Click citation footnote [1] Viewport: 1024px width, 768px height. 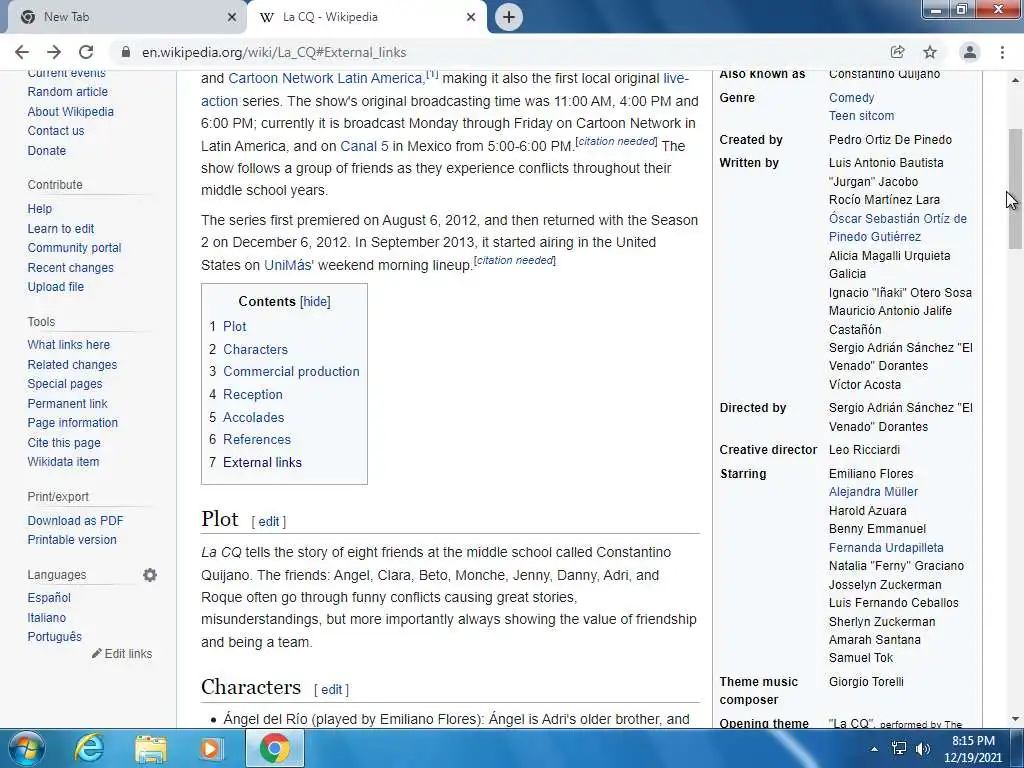coord(432,74)
